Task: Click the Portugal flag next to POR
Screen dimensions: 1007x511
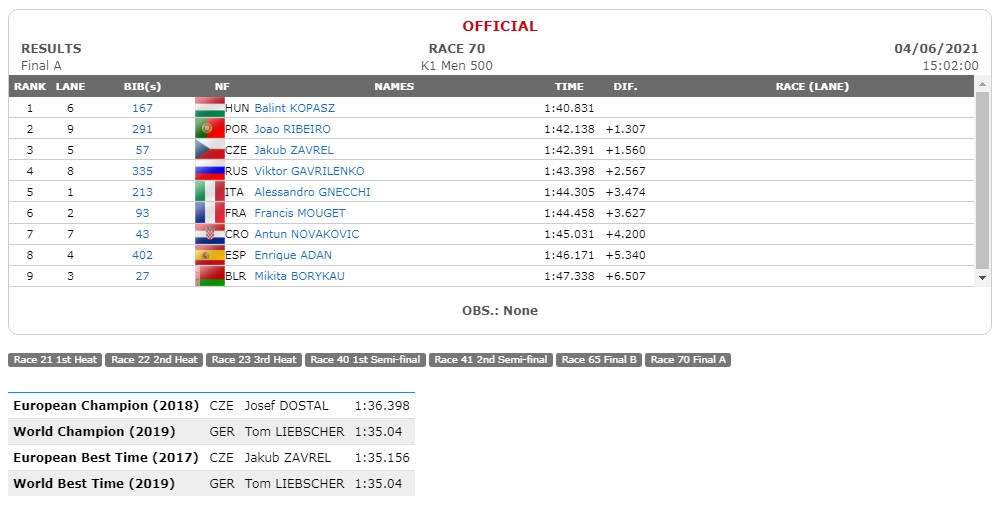Action: [x=209, y=128]
